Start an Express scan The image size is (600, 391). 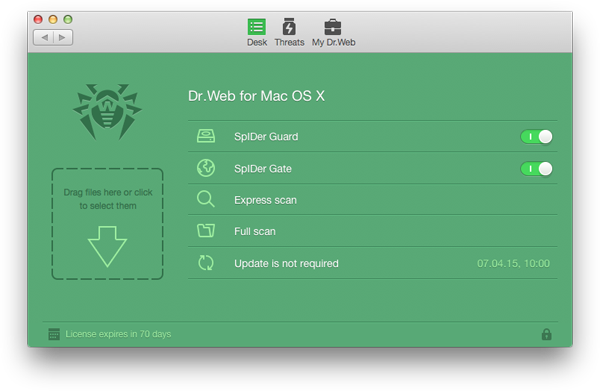pos(372,199)
